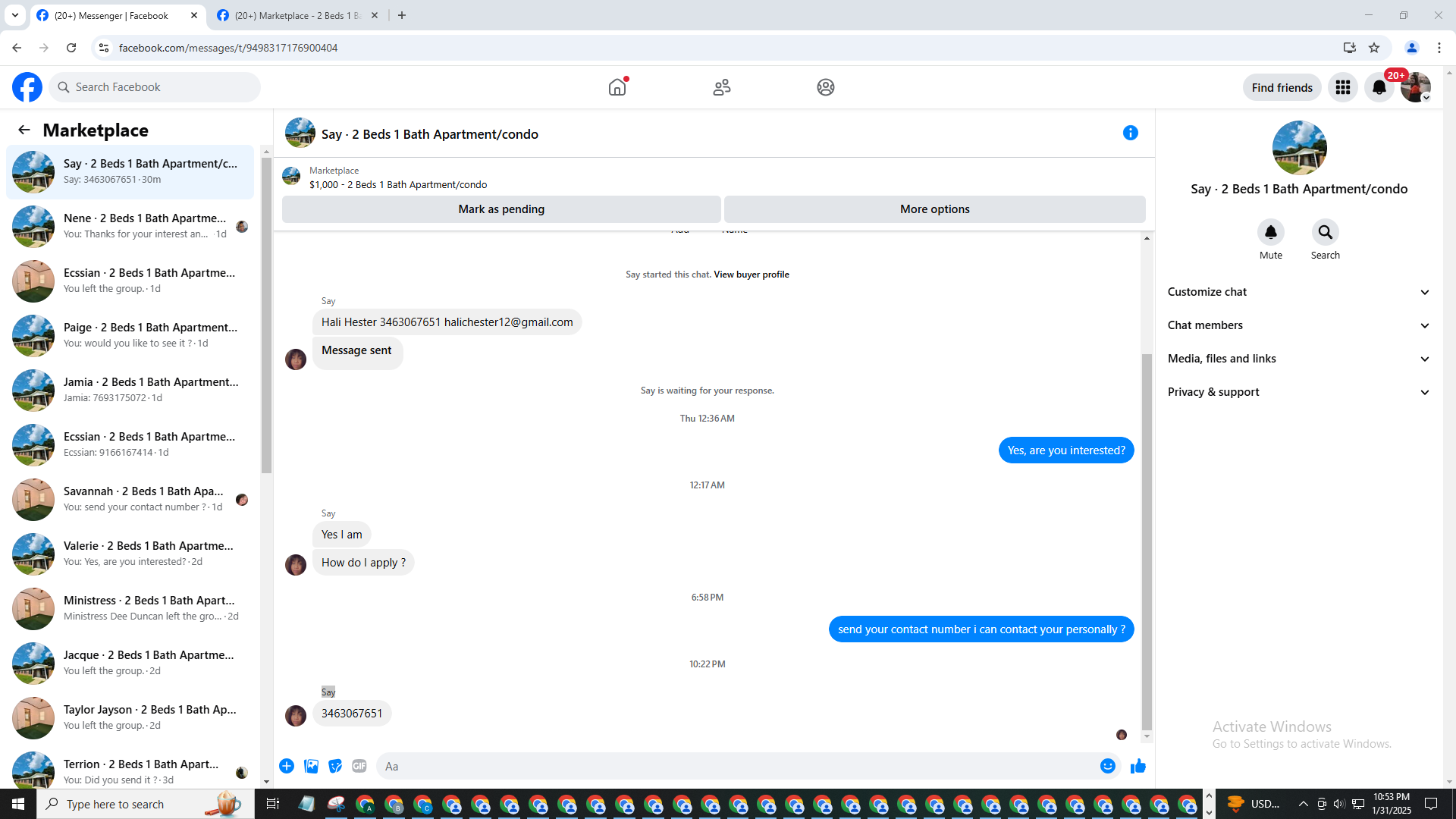Image resolution: width=1456 pixels, height=819 pixels.
Task: Switch to the Marketplace - 2 Beds tab
Action: [x=298, y=15]
